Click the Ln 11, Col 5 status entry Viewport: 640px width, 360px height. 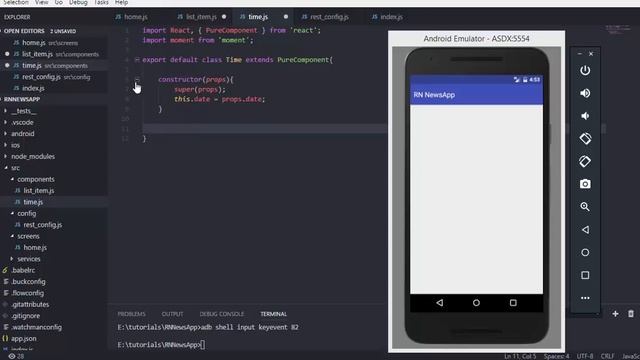[x=520, y=356]
